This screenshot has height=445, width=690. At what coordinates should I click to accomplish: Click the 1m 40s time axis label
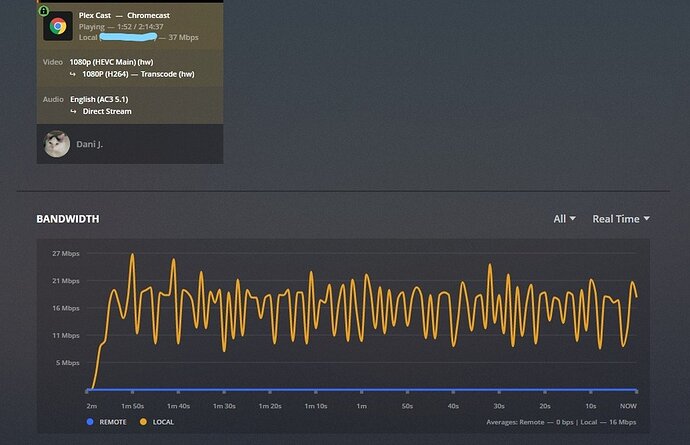point(178,406)
